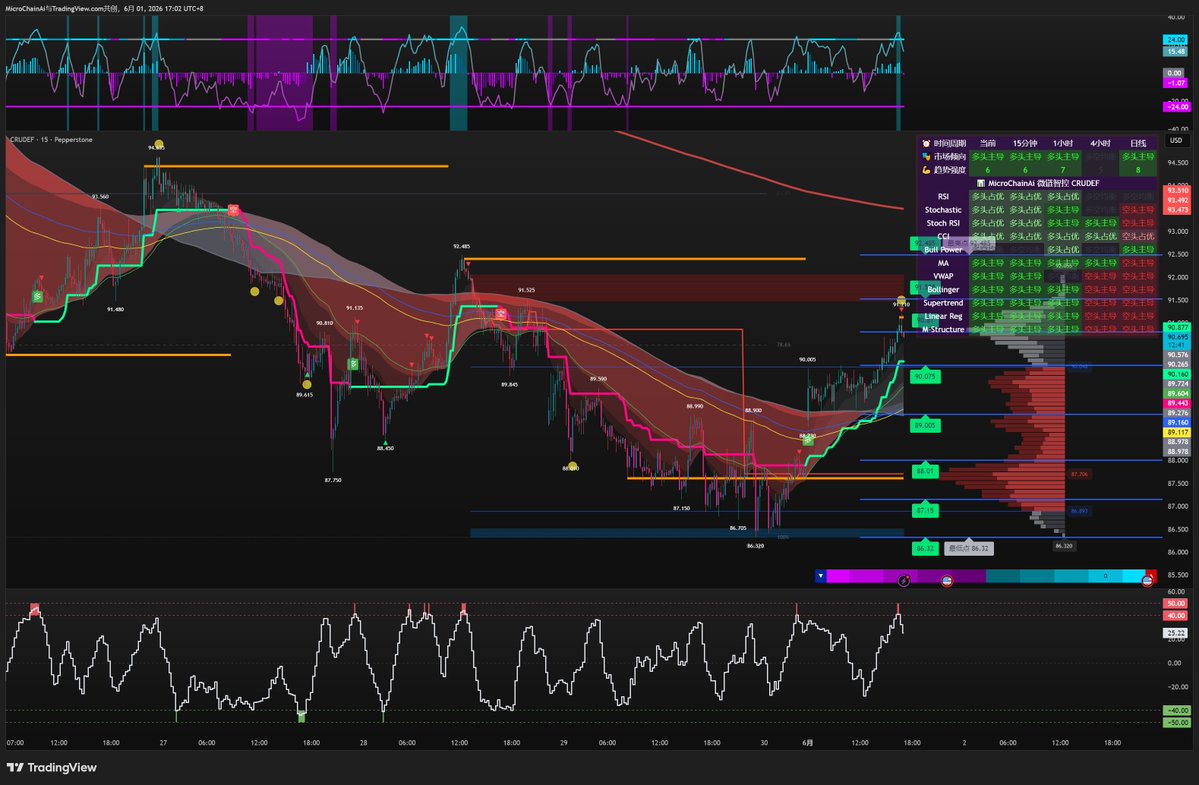
Task: Select the 15分钟 column header
Action: [1025, 143]
